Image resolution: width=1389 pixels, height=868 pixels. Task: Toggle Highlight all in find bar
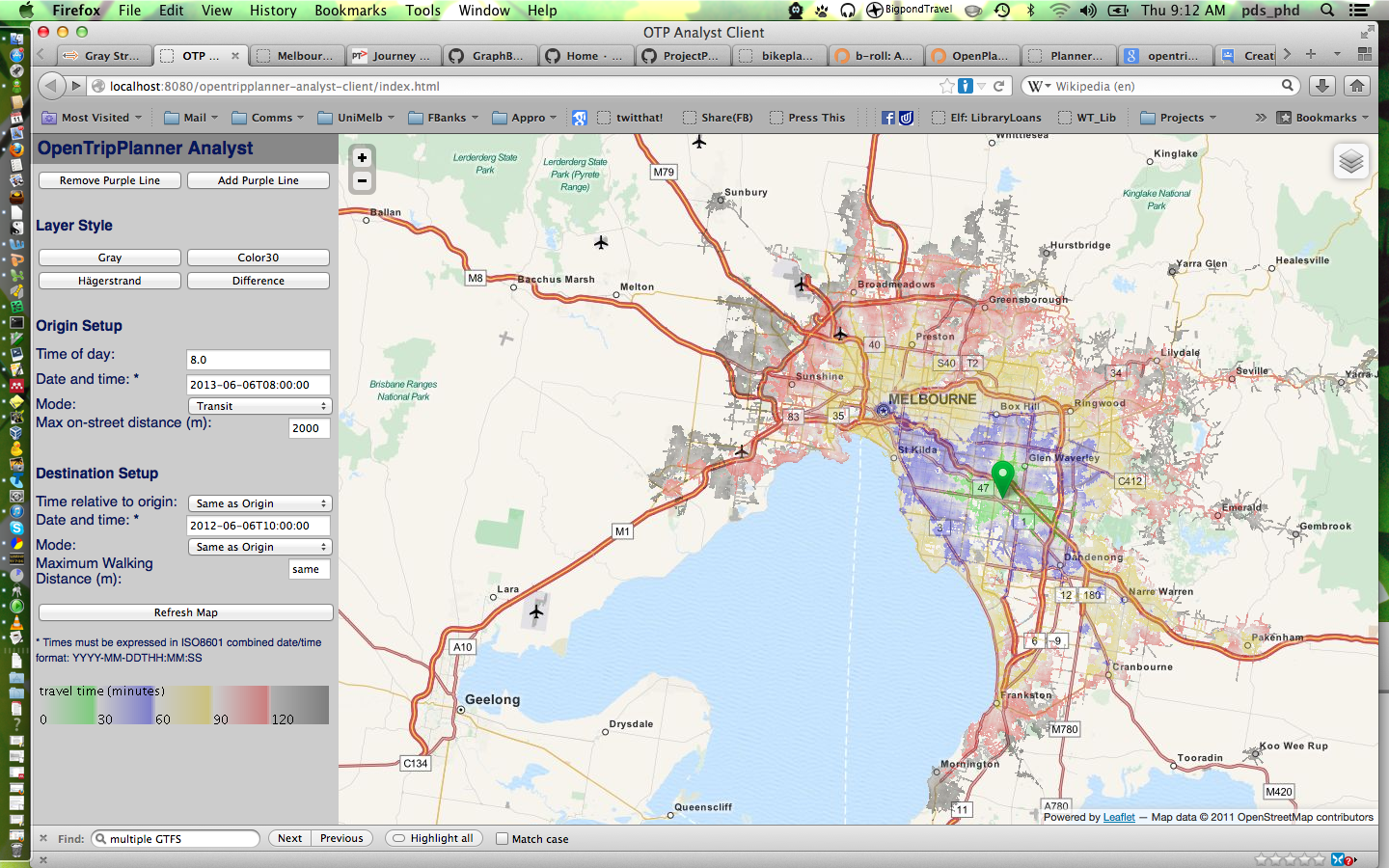tap(433, 838)
